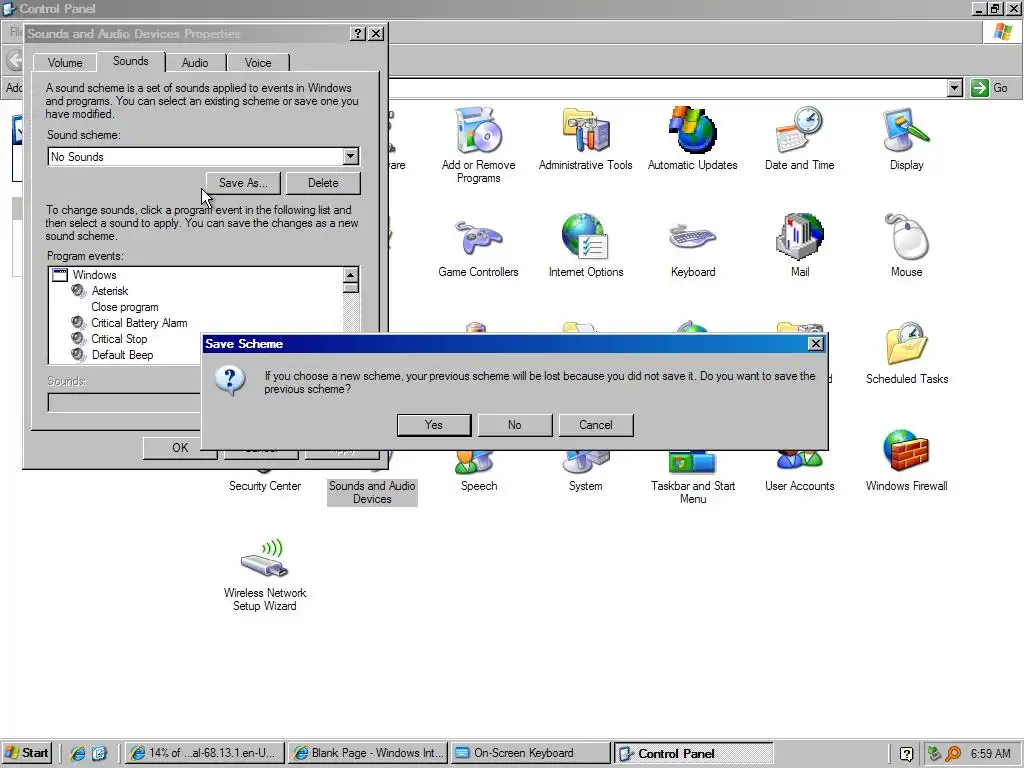Image resolution: width=1024 pixels, height=768 pixels.
Task: Click Program events scroll up arrow
Action: [351, 275]
